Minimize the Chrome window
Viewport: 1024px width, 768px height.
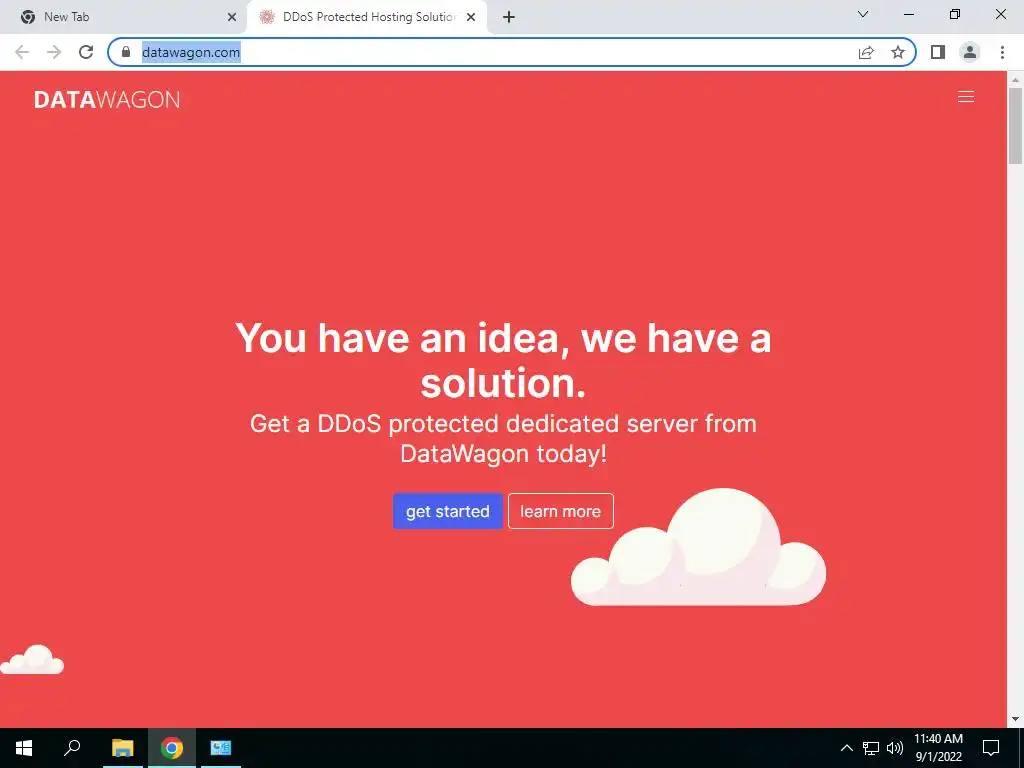(x=909, y=14)
